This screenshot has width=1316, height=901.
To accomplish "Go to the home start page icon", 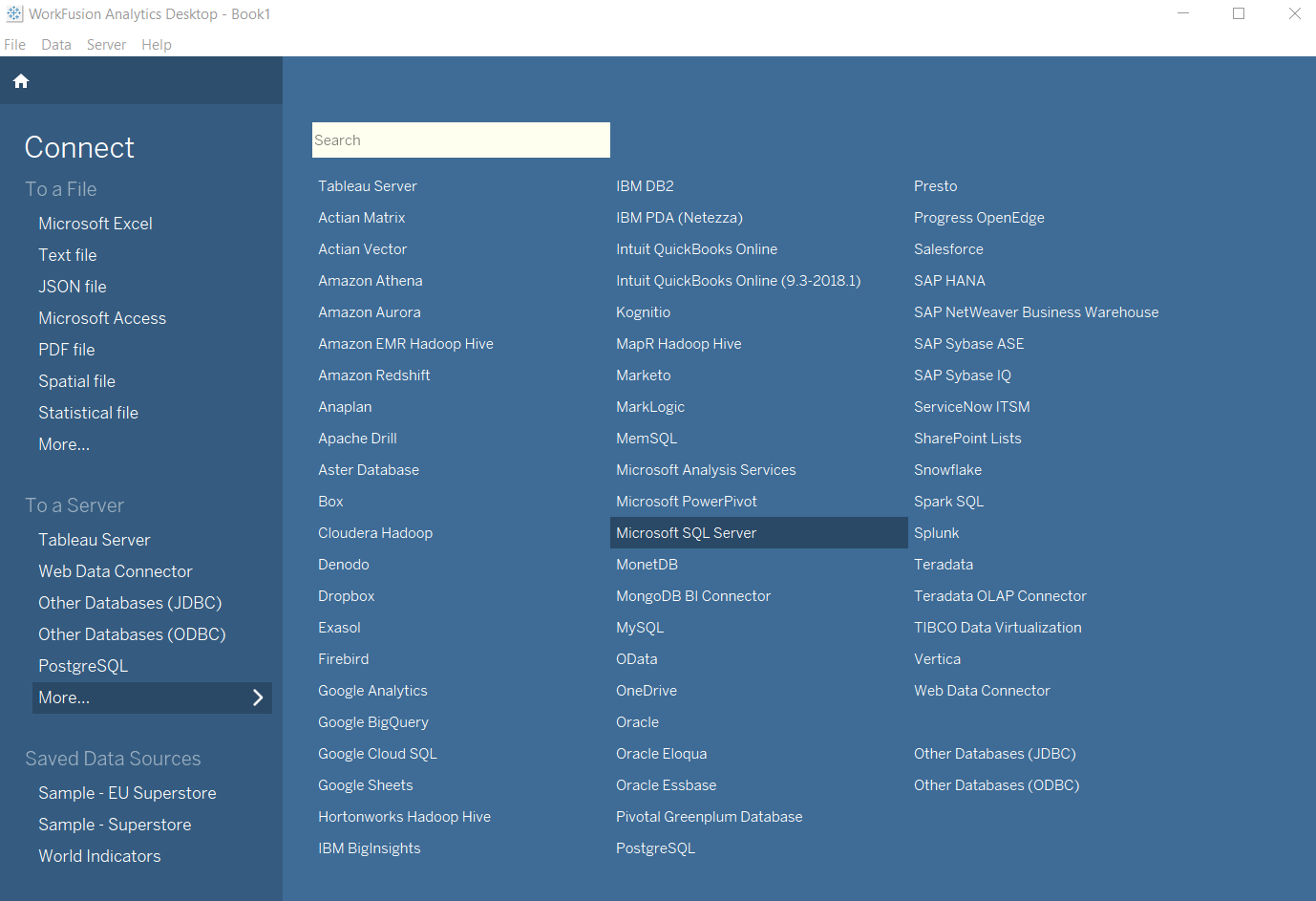I will tap(21, 81).
